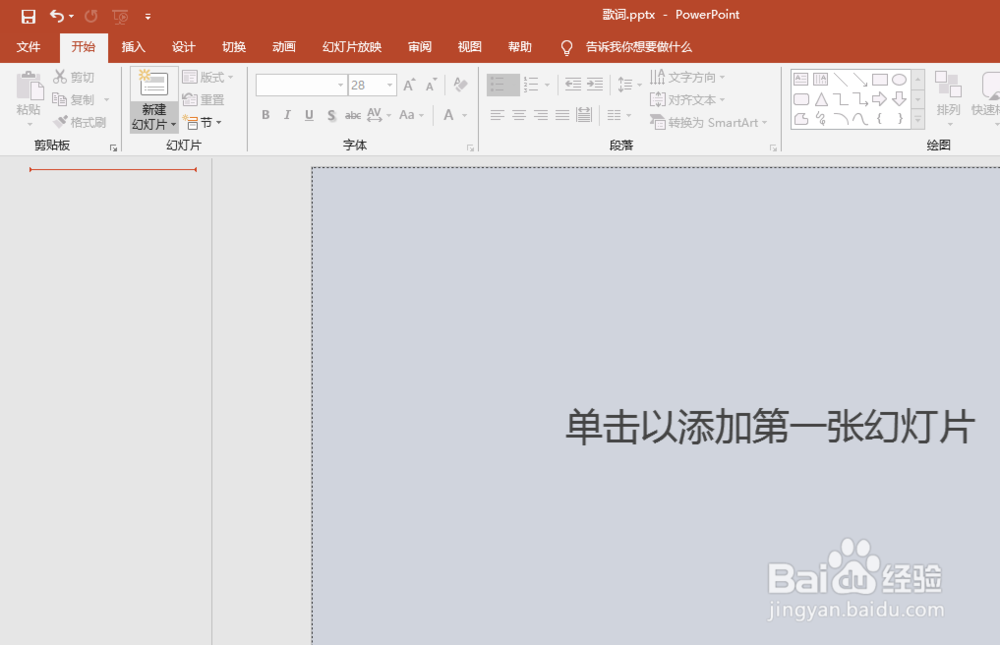Open the 节 section dropdown
The image size is (1000, 645).
pyautogui.click(x=202, y=122)
